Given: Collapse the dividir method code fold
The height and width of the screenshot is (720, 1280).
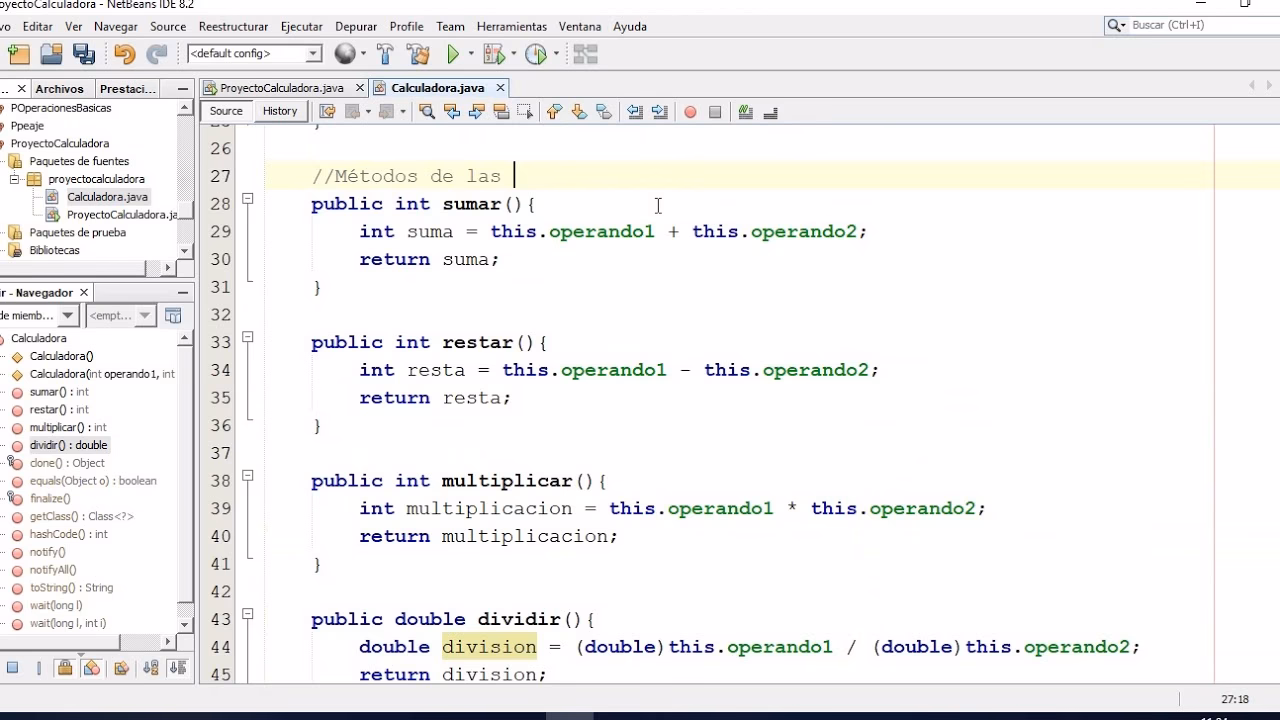Looking at the screenshot, I should (x=248, y=615).
